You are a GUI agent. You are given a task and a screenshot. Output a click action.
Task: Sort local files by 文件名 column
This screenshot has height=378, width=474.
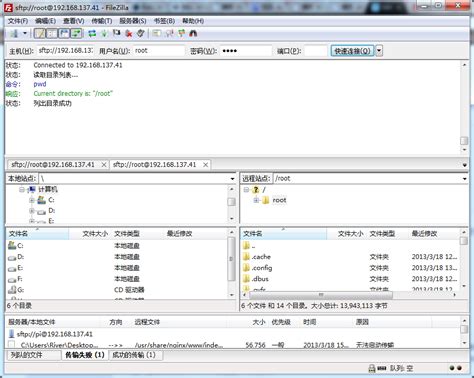(37, 234)
